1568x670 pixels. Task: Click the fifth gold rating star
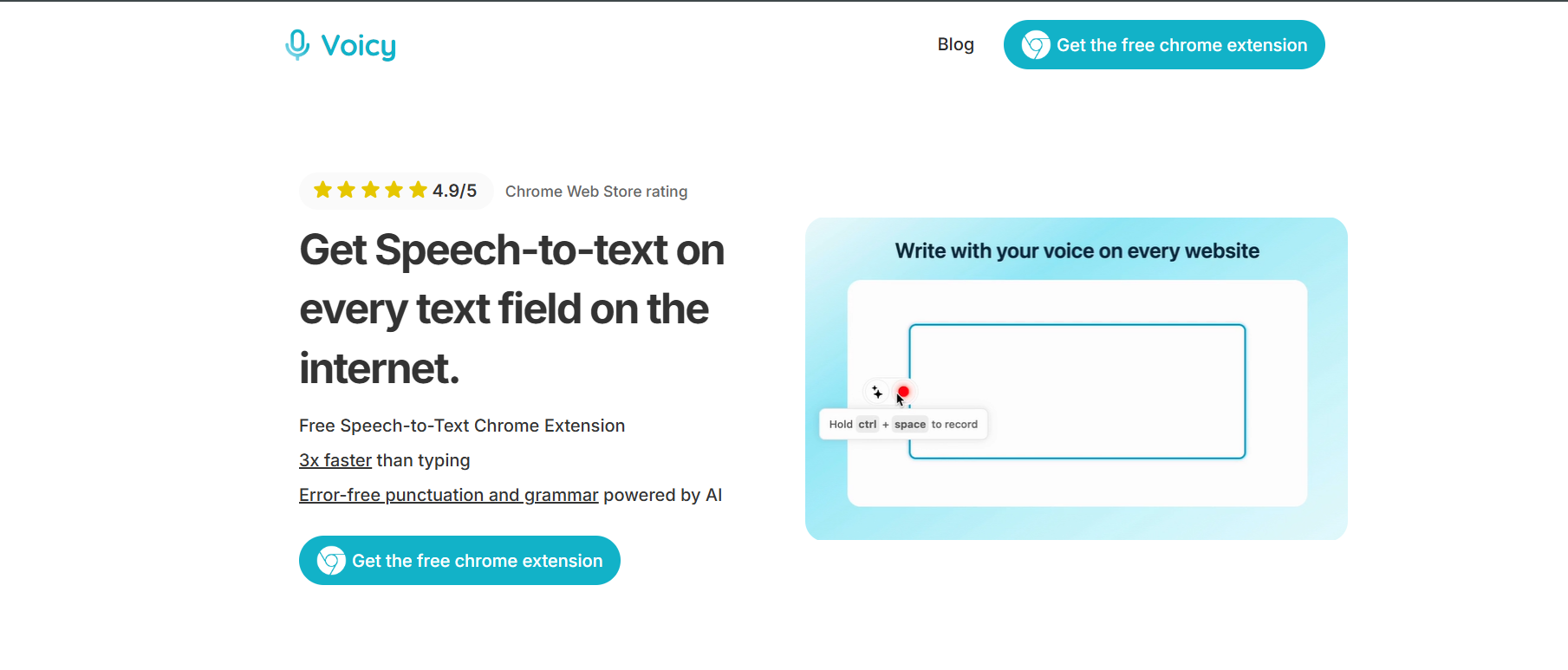click(x=418, y=190)
